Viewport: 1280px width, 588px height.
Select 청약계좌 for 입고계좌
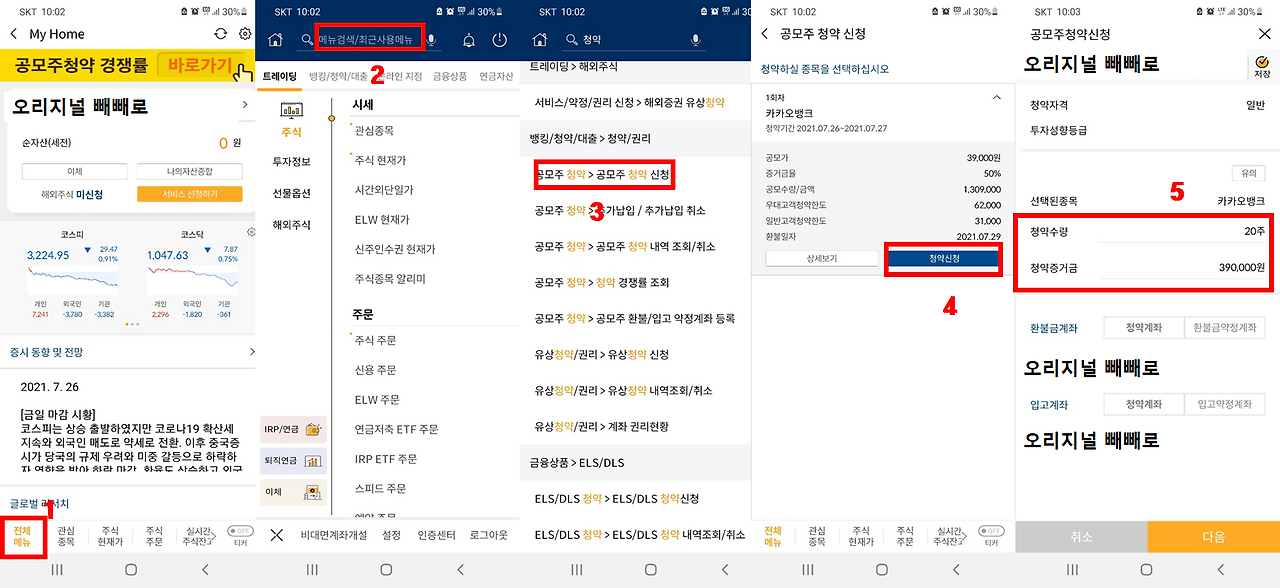(x=1143, y=404)
